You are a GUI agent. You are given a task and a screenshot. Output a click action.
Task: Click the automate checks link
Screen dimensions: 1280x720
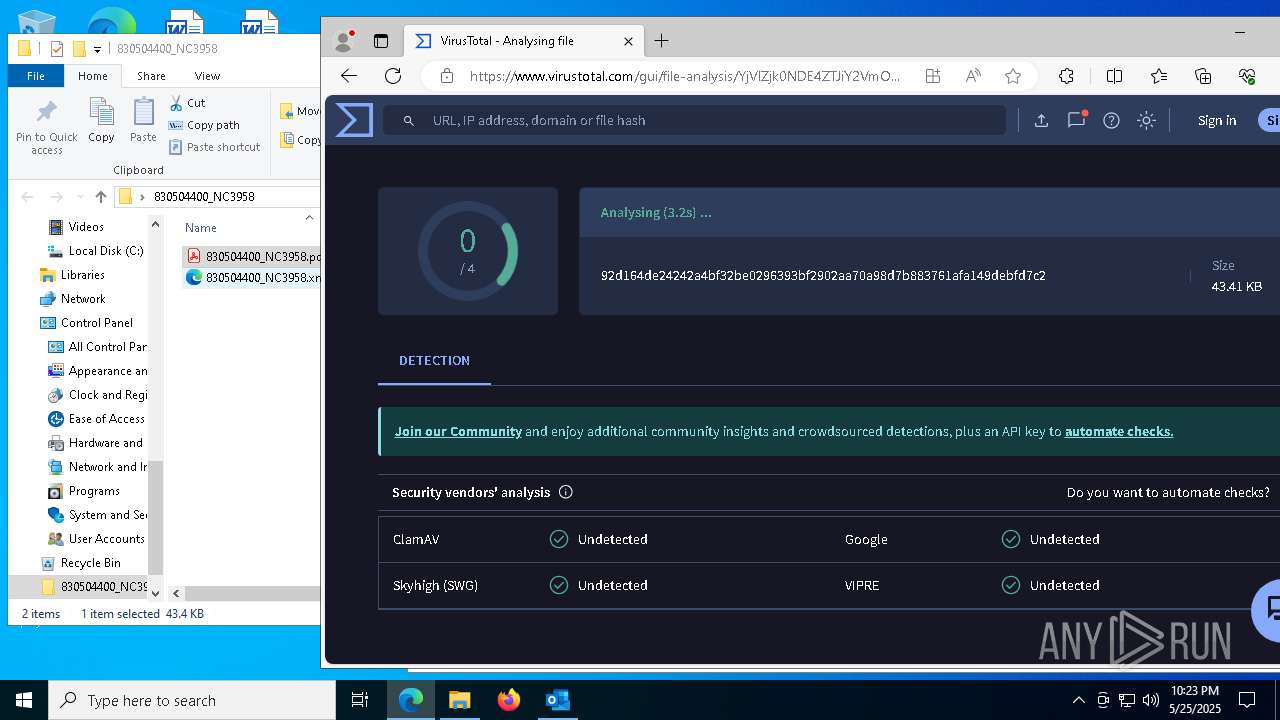click(1119, 432)
